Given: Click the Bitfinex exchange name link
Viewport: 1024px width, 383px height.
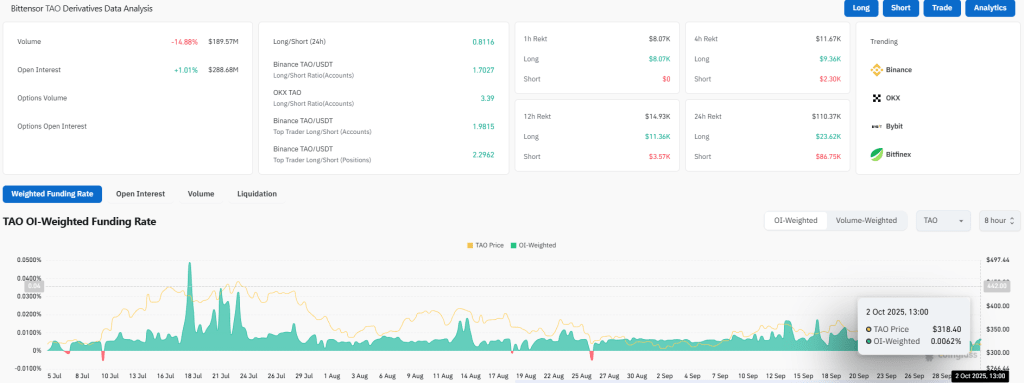Looking at the screenshot, I should tap(899, 155).
